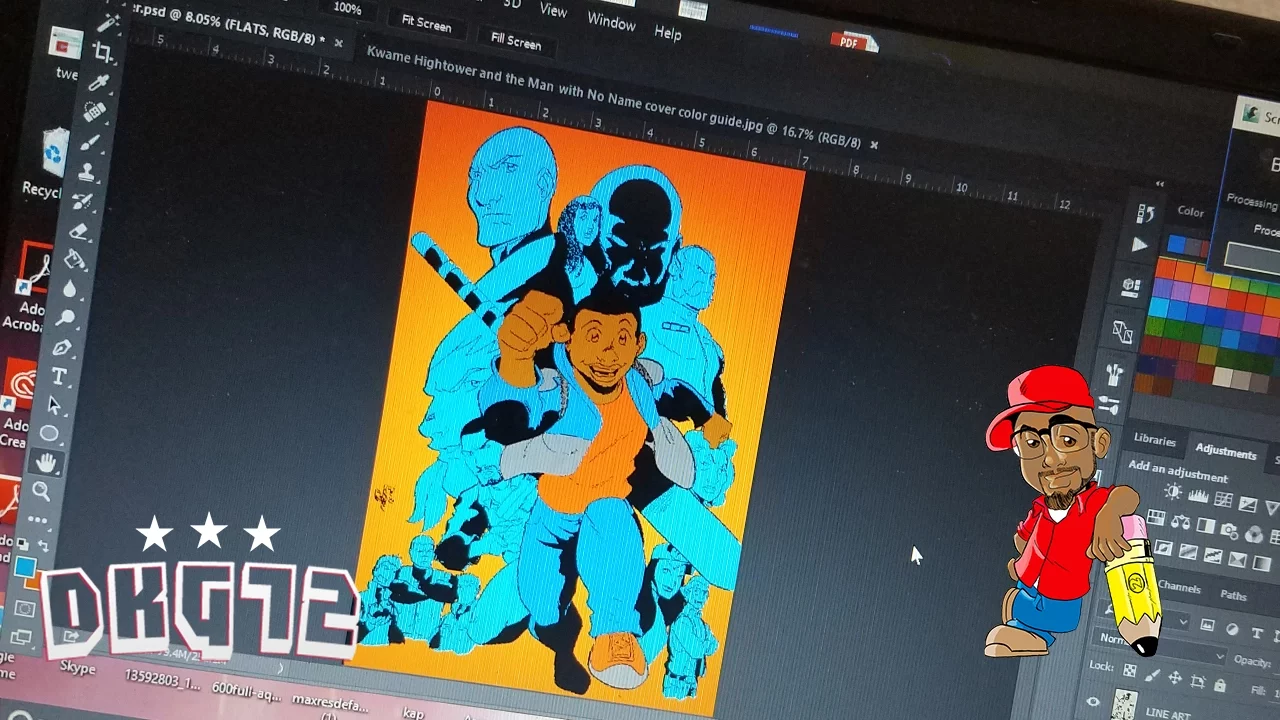Select the Type tool
1280x720 pixels.
pos(59,376)
